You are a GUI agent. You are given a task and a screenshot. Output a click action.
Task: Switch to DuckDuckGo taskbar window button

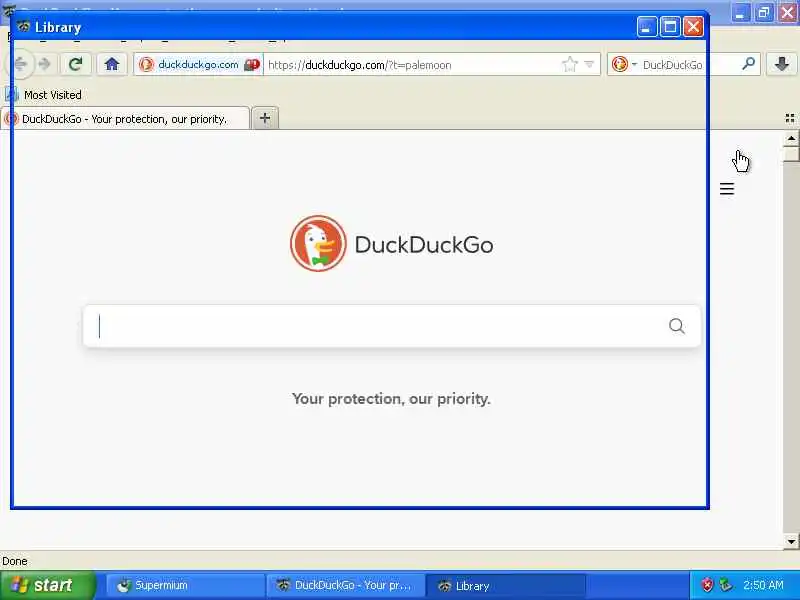(x=345, y=585)
